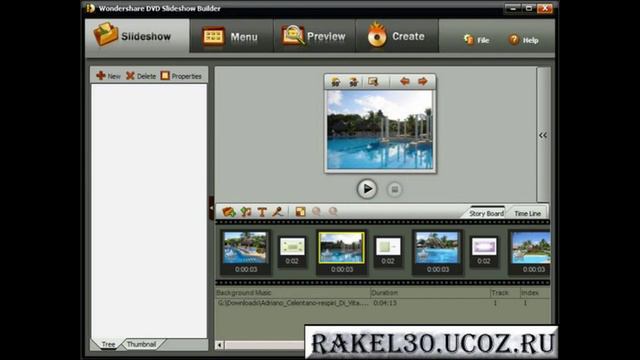The height and width of the screenshot is (360, 640).
Task: Click the second zoom magnifier icon
Action: pos(333,211)
